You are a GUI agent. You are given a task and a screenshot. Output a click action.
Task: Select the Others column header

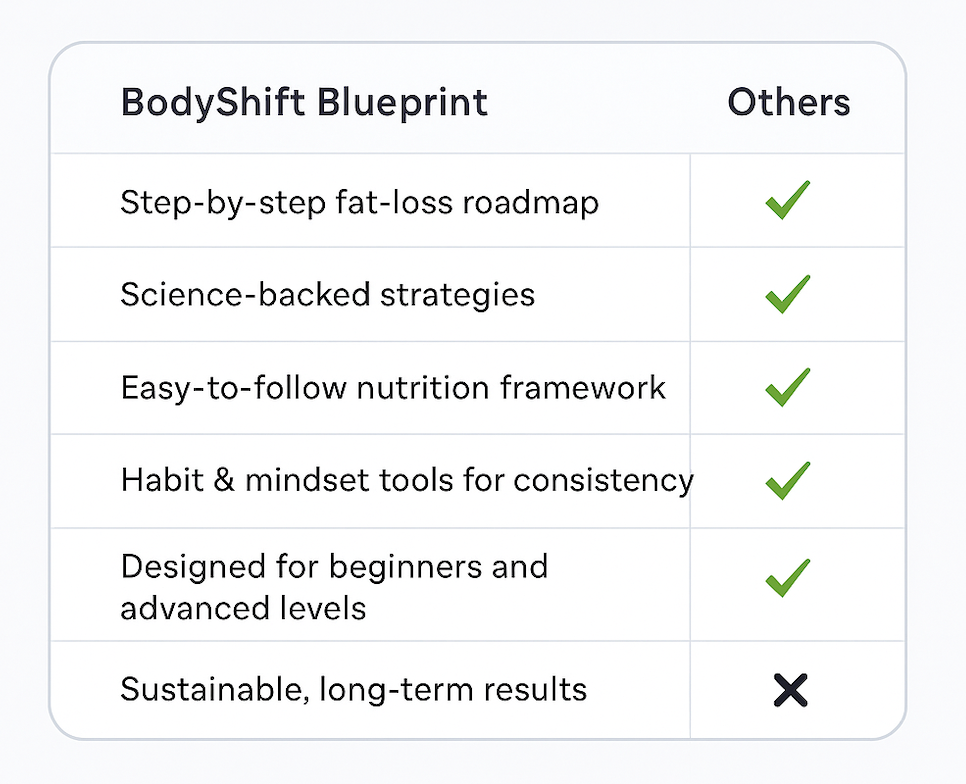click(x=788, y=102)
